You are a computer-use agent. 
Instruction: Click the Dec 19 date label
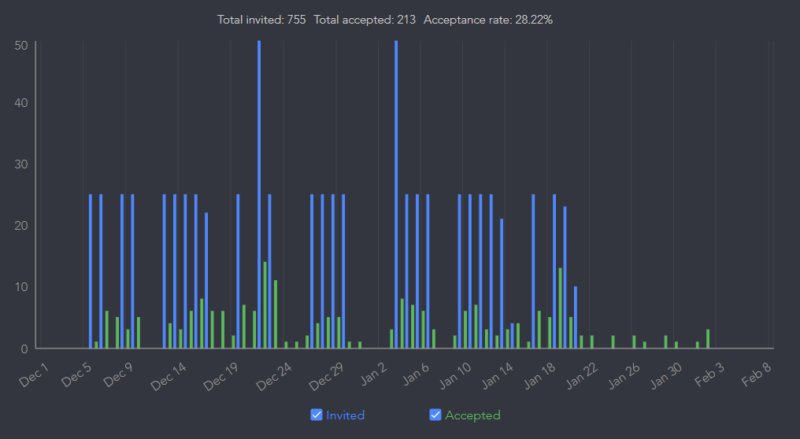223,376
